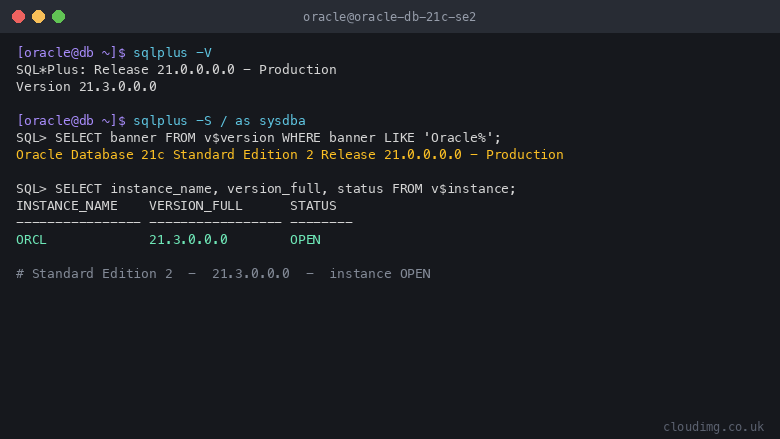Maximize the terminal with the green button
Viewport: 780px width, 439px height.
tap(58, 16)
